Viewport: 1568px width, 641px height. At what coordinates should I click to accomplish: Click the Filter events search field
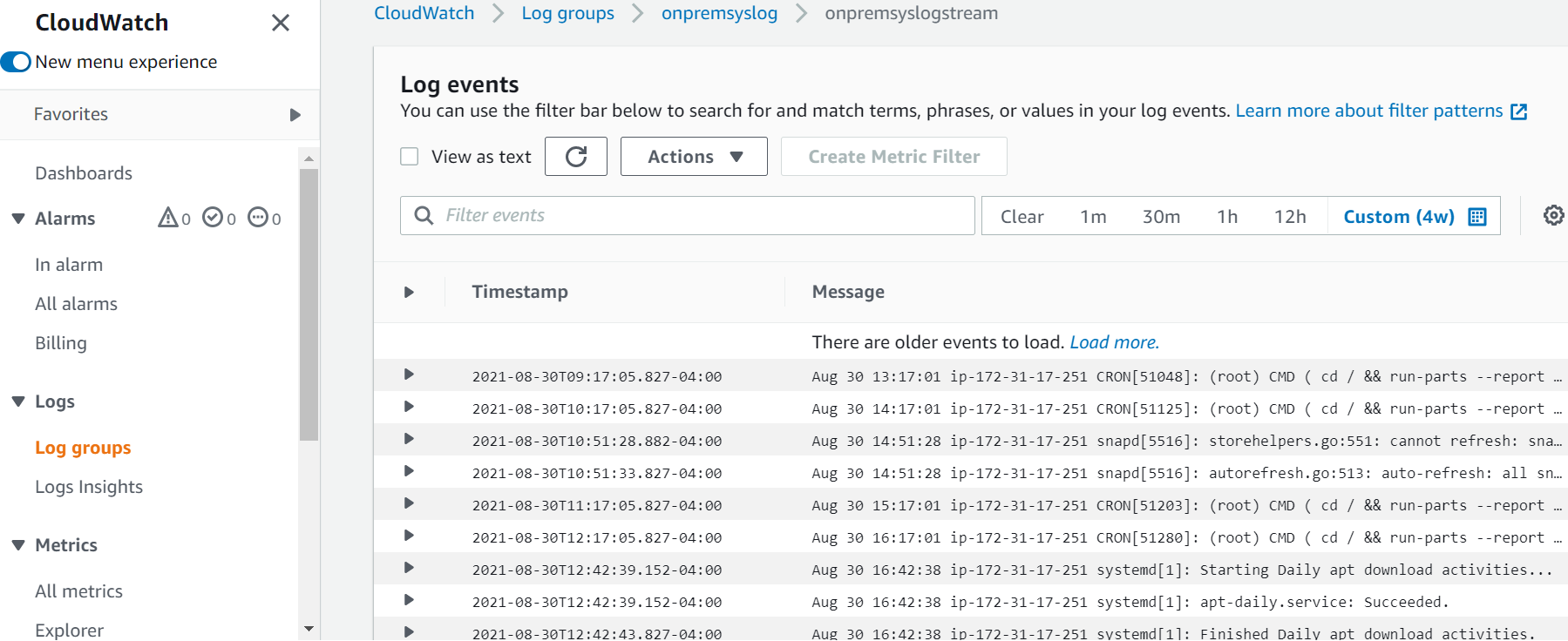click(x=688, y=216)
